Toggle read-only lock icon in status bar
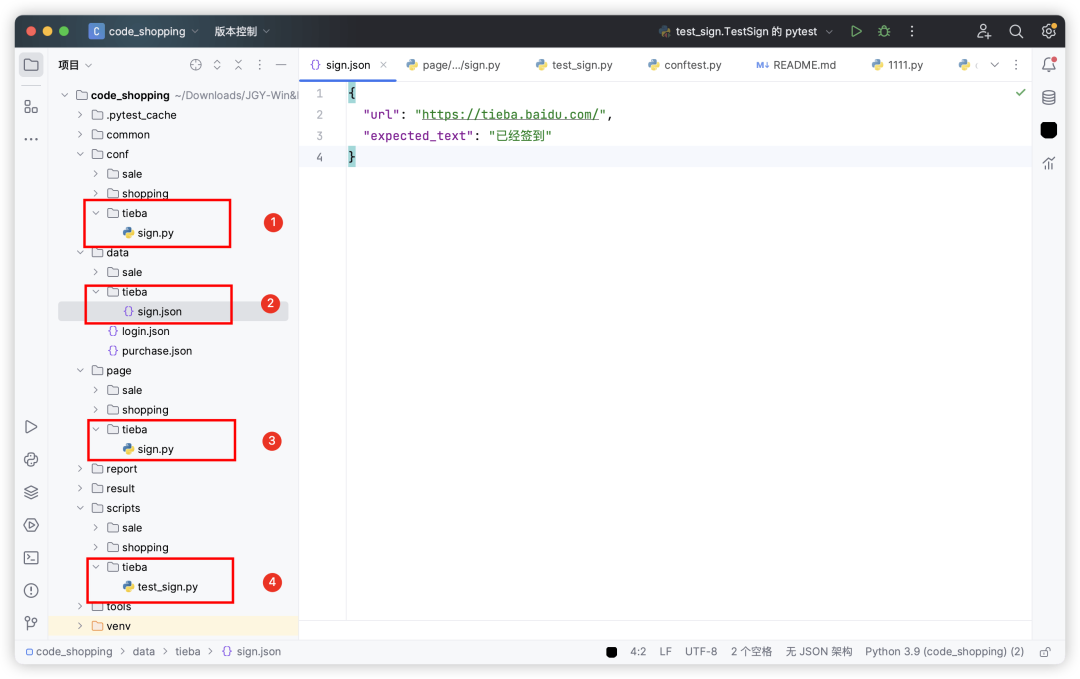 point(1046,651)
